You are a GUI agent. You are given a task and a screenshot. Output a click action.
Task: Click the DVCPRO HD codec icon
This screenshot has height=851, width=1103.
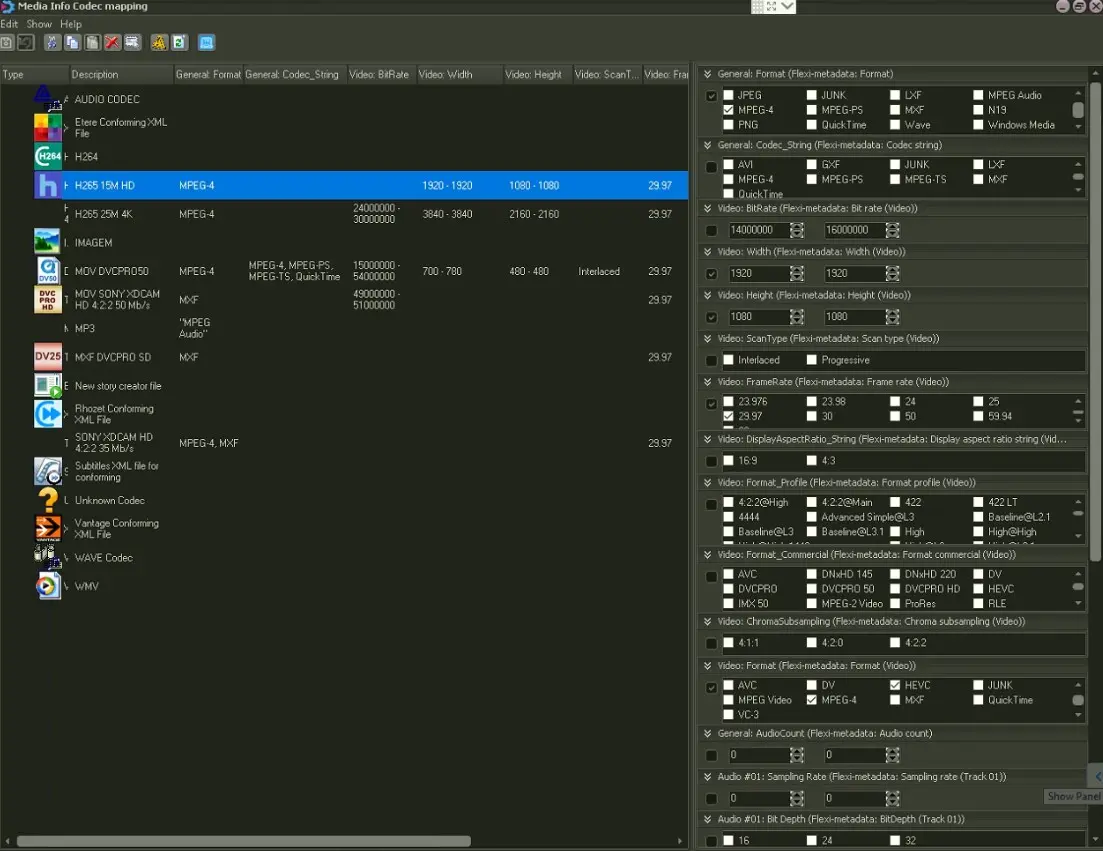click(x=47, y=300)
